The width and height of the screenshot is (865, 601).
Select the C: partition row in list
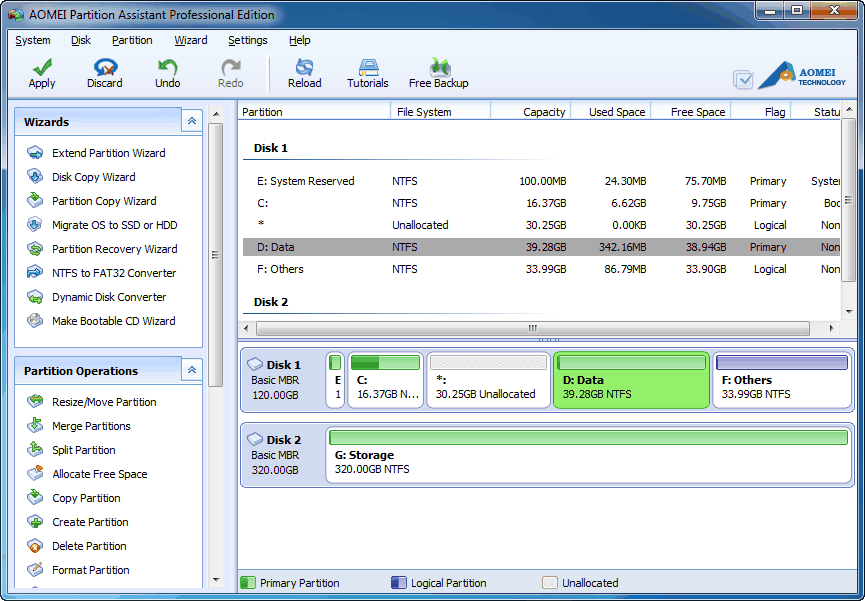541,203
